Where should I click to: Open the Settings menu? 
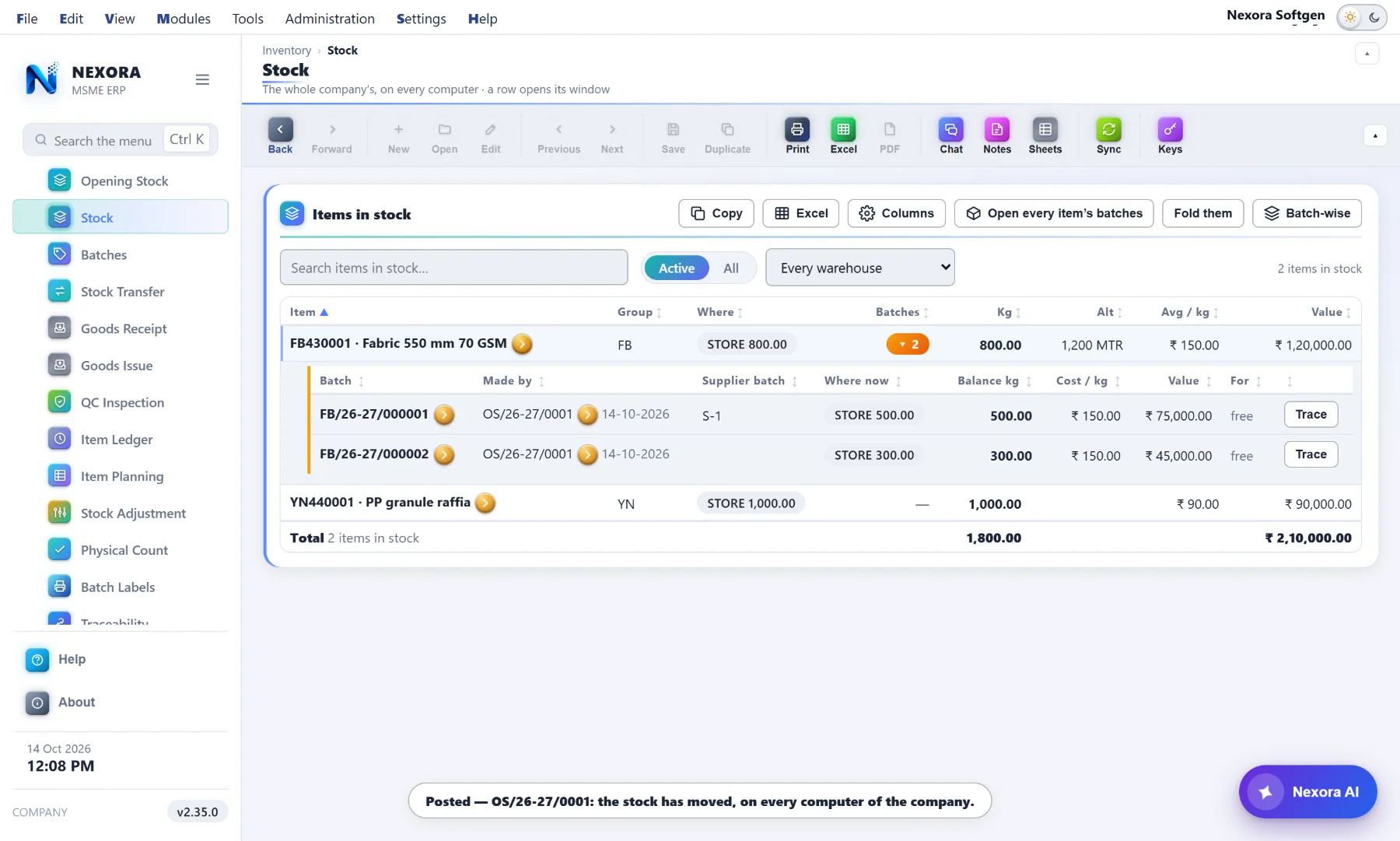[x=421, y=19]
